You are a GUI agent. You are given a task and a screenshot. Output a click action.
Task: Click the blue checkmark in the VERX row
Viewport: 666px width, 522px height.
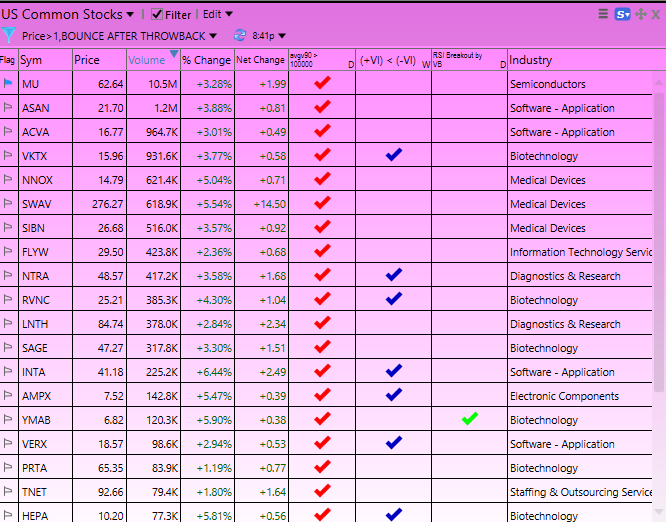394,442
